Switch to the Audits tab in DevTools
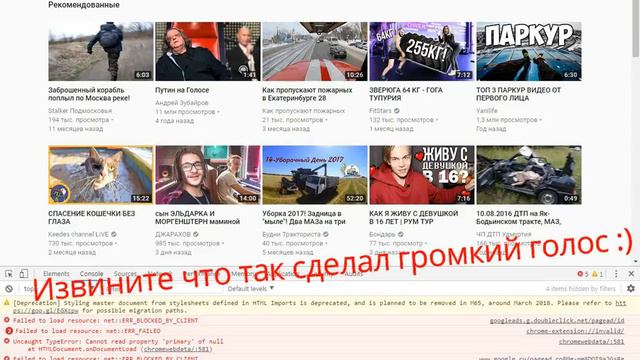 (x=353, y=273)
